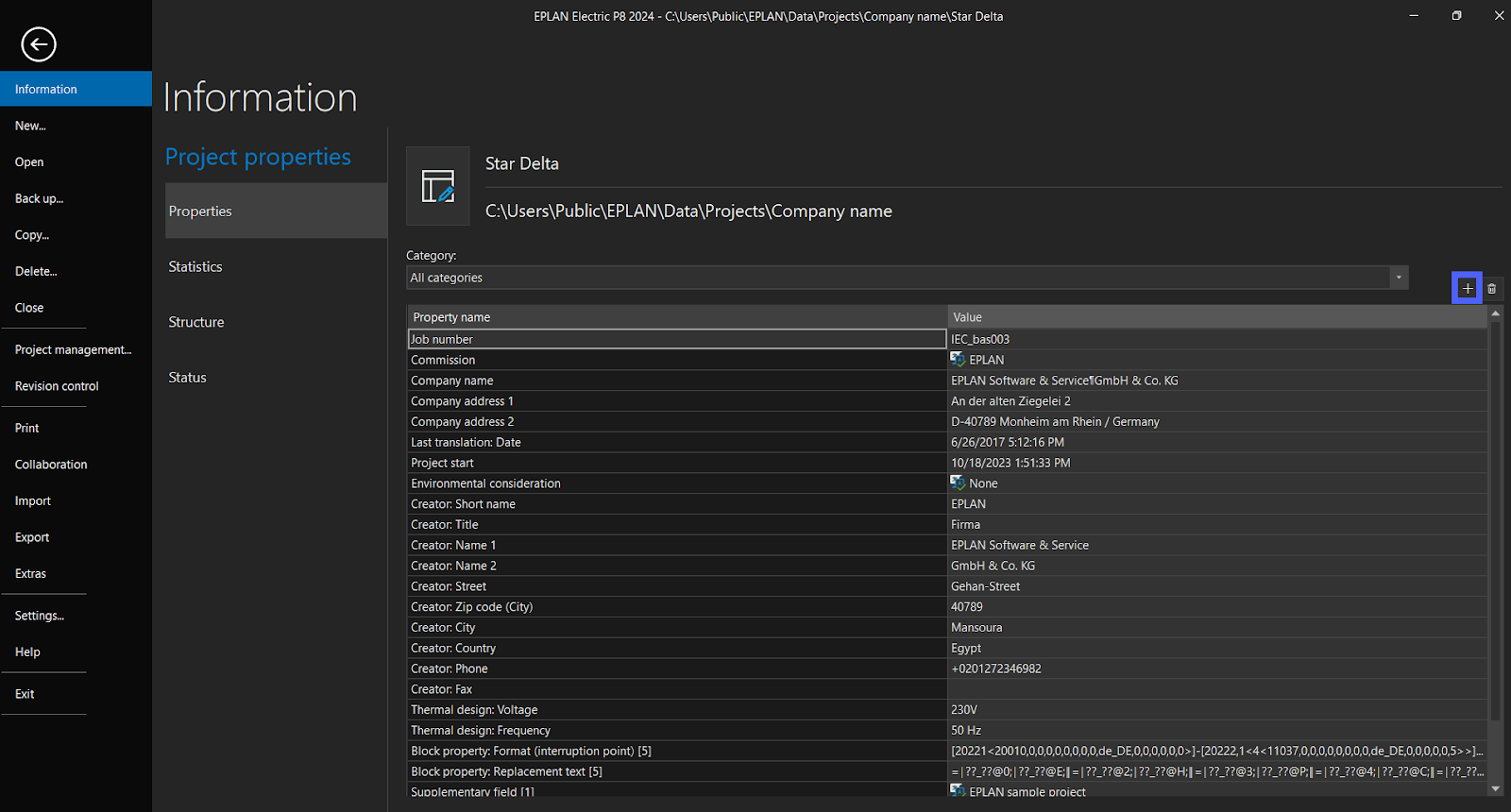Choose Back up from the sidebar

(39, 199)
